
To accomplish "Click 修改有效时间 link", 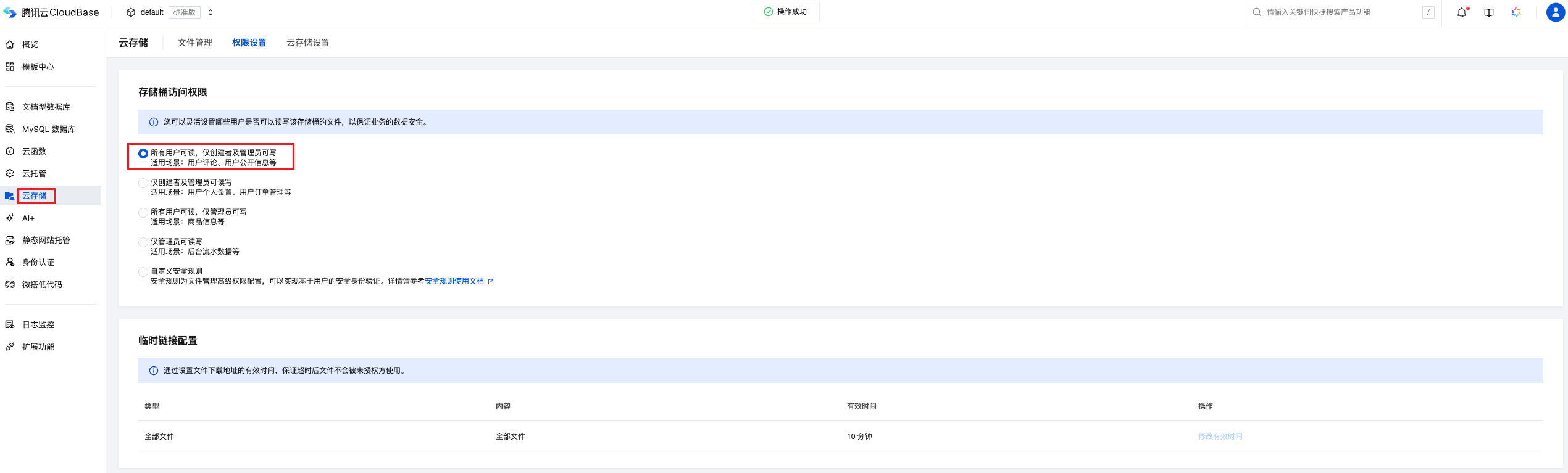I will [1220, 437].
